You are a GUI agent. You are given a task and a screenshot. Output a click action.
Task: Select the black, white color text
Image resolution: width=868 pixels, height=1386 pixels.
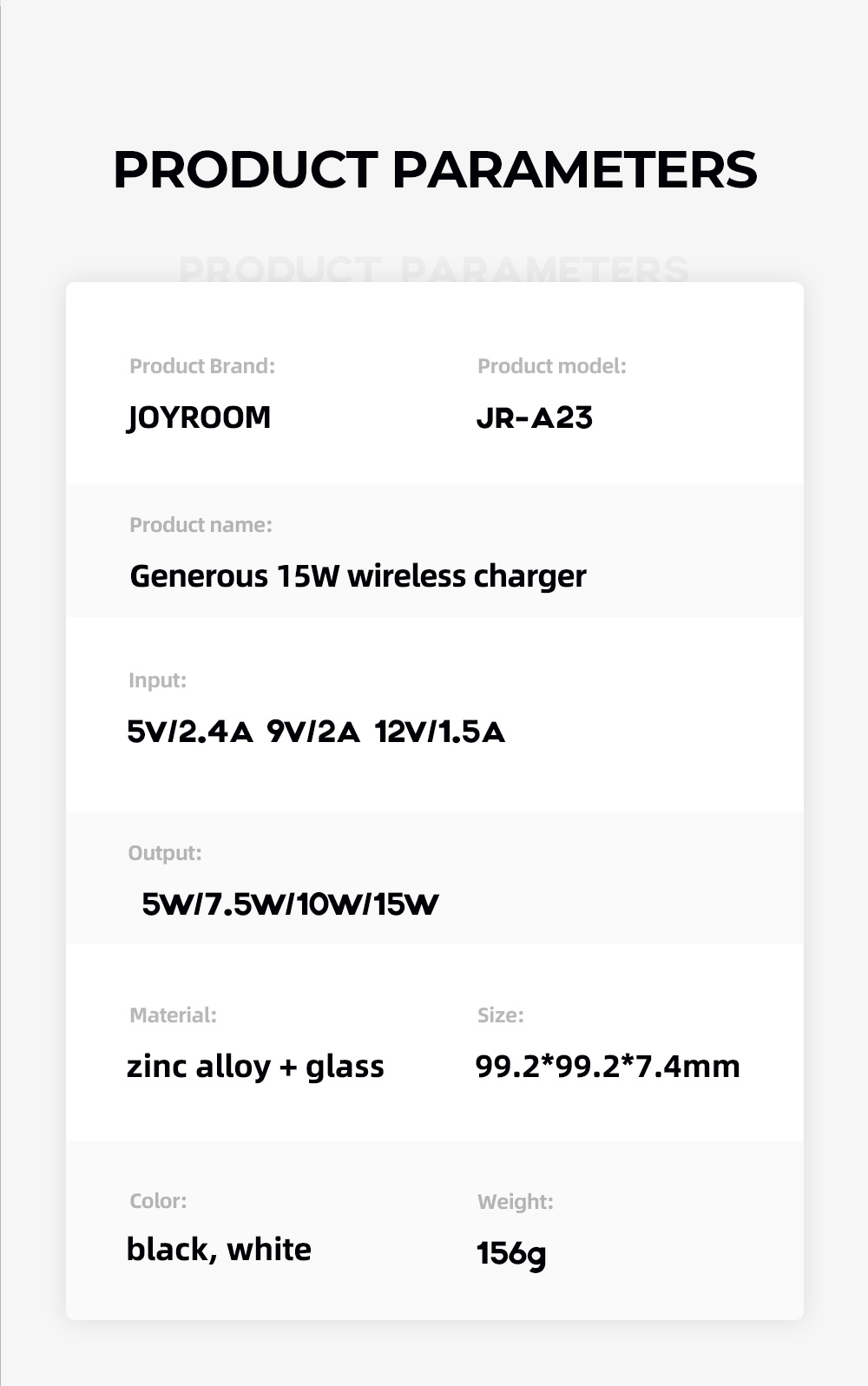point(219,1250)
